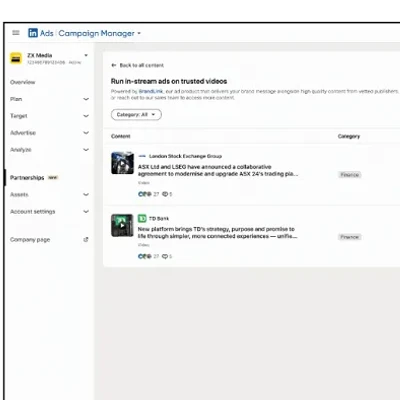Go to Overview in sidebar
The width and height of the screenshot is (400, 400).
click(22, 82)
